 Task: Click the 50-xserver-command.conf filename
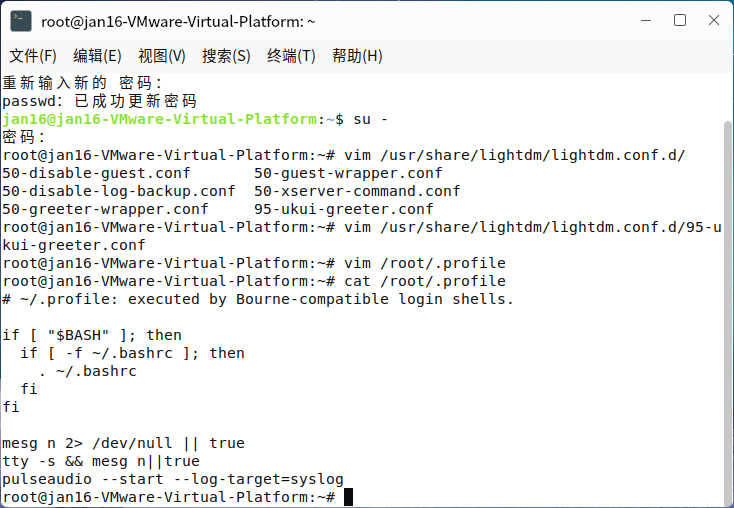pyautogui.click(x=357, y=191)
